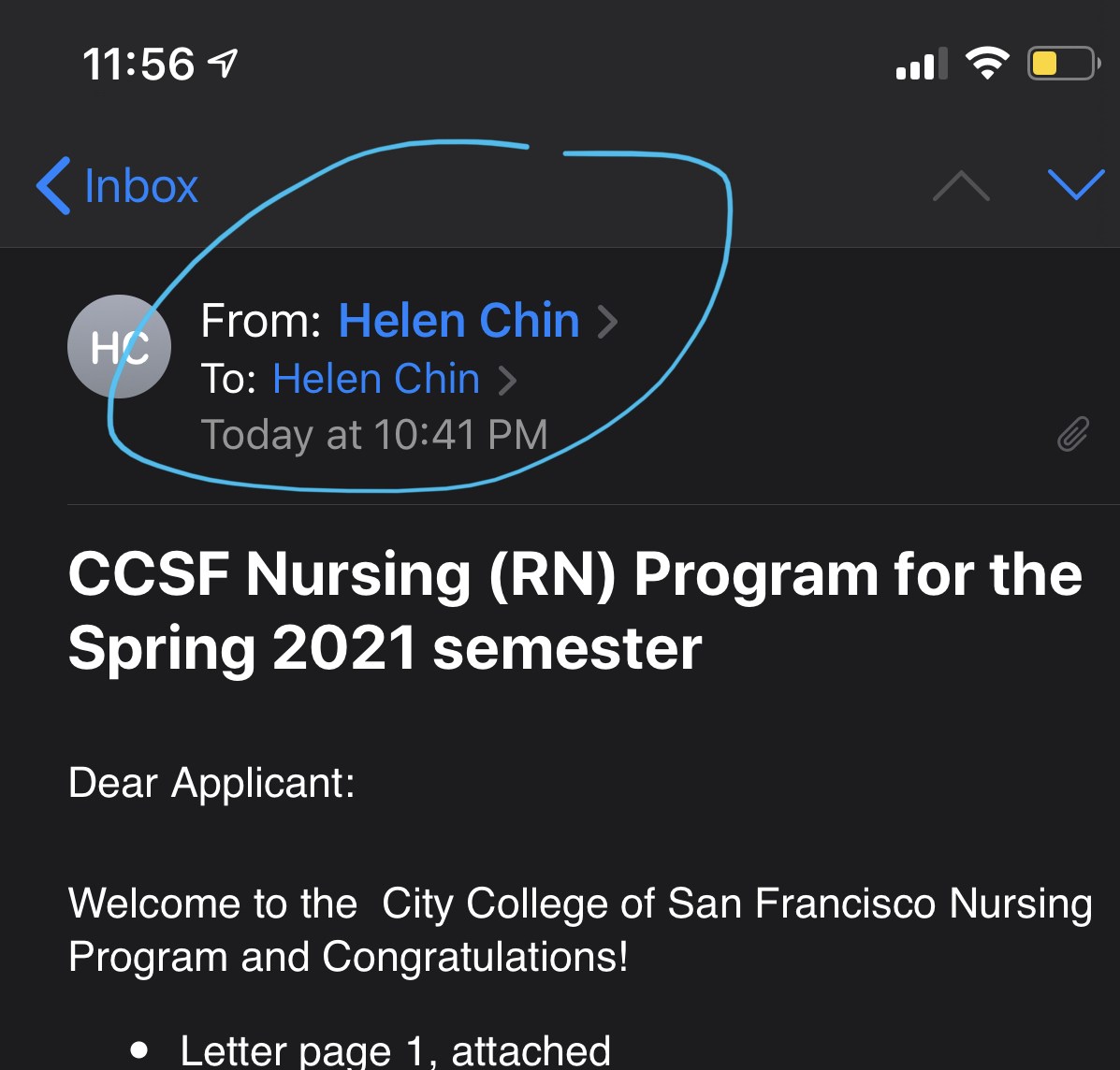This screenshot has width=1120, height=1070.
Task: Tap the Welcome to City College paragraph
Action: tap(579, 930)
